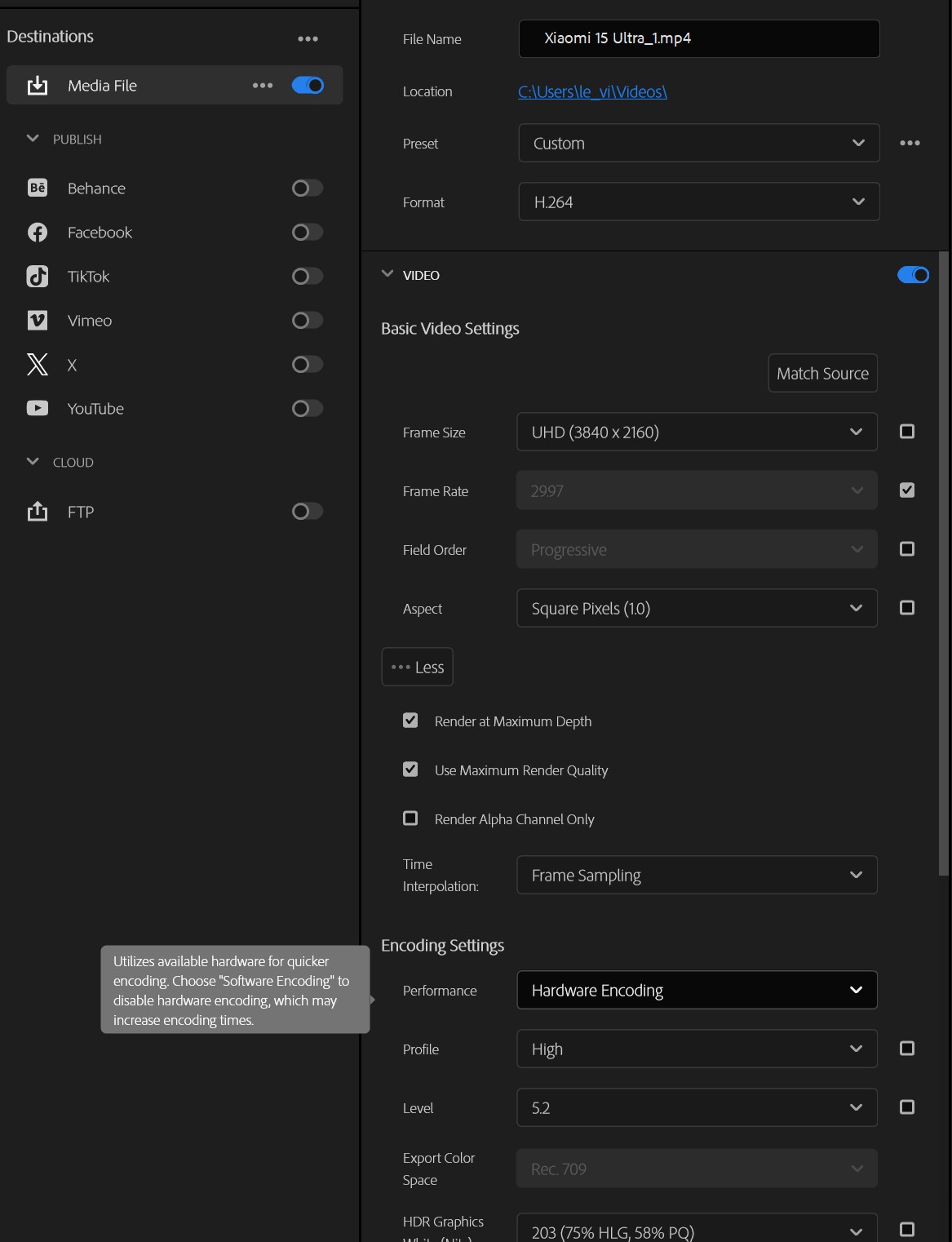Click the X destination icon

pos(37,364)
